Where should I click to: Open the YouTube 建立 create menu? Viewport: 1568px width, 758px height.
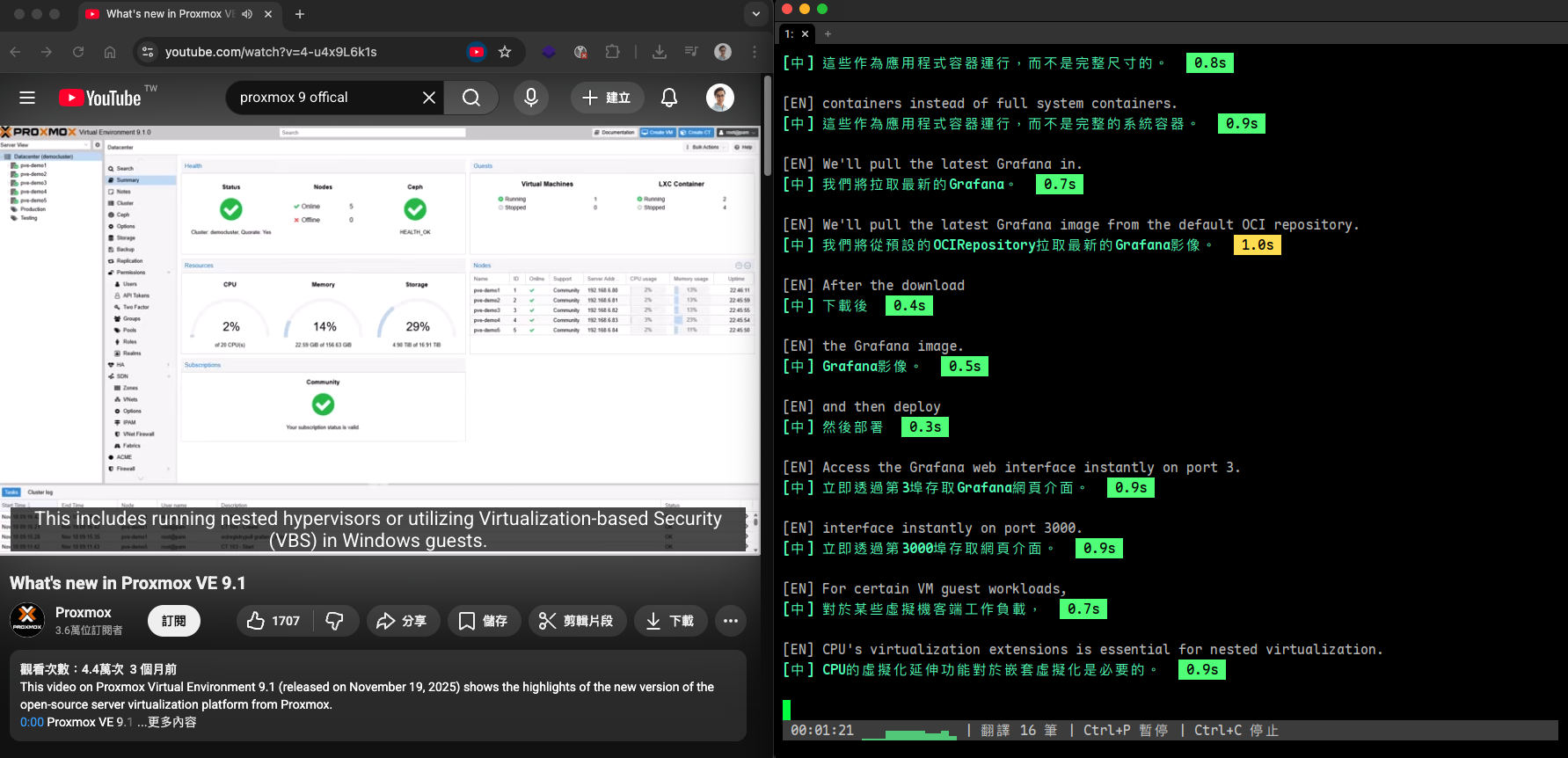click(x=608, y=98)
